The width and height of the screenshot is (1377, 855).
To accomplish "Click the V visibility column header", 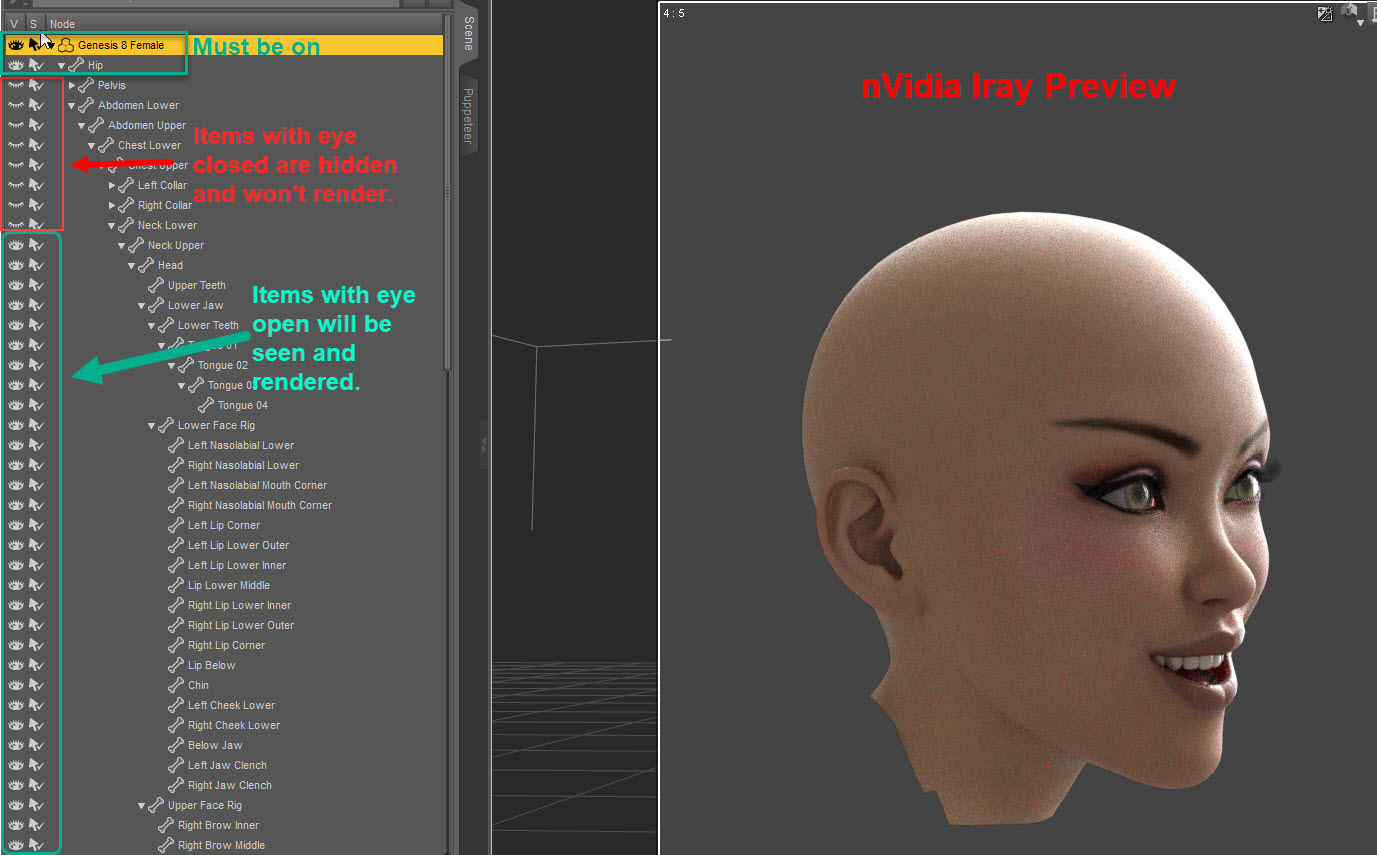I will [14, 24].
